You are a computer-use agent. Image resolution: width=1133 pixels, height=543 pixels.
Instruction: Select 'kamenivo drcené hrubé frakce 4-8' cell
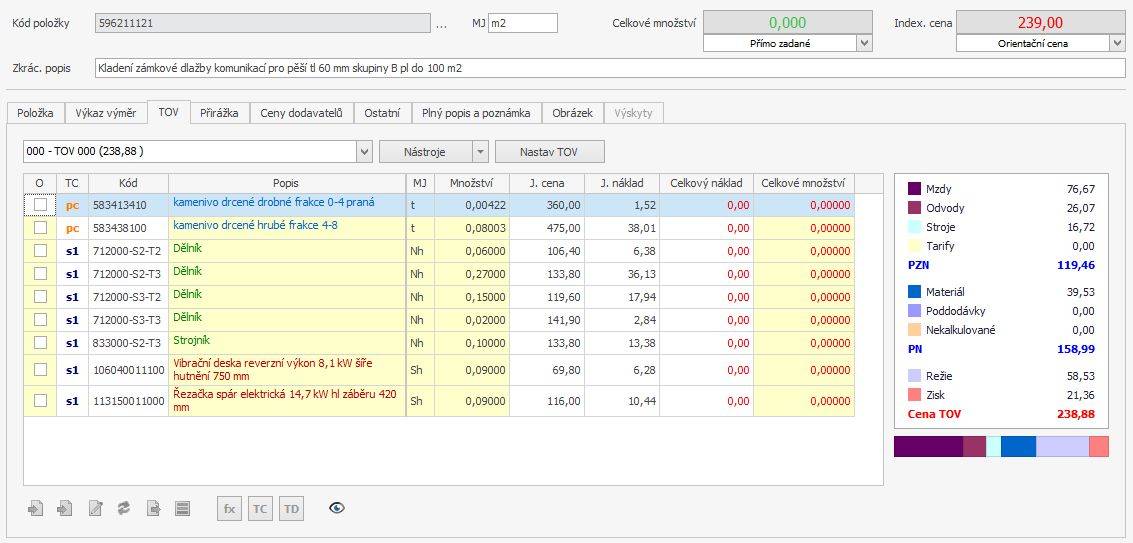(x=287, y=228)
